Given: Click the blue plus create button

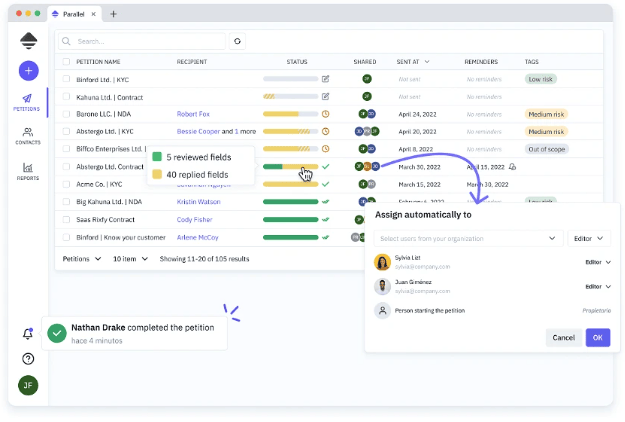Looking at the screenshot, I should click(x=28, y=71).
